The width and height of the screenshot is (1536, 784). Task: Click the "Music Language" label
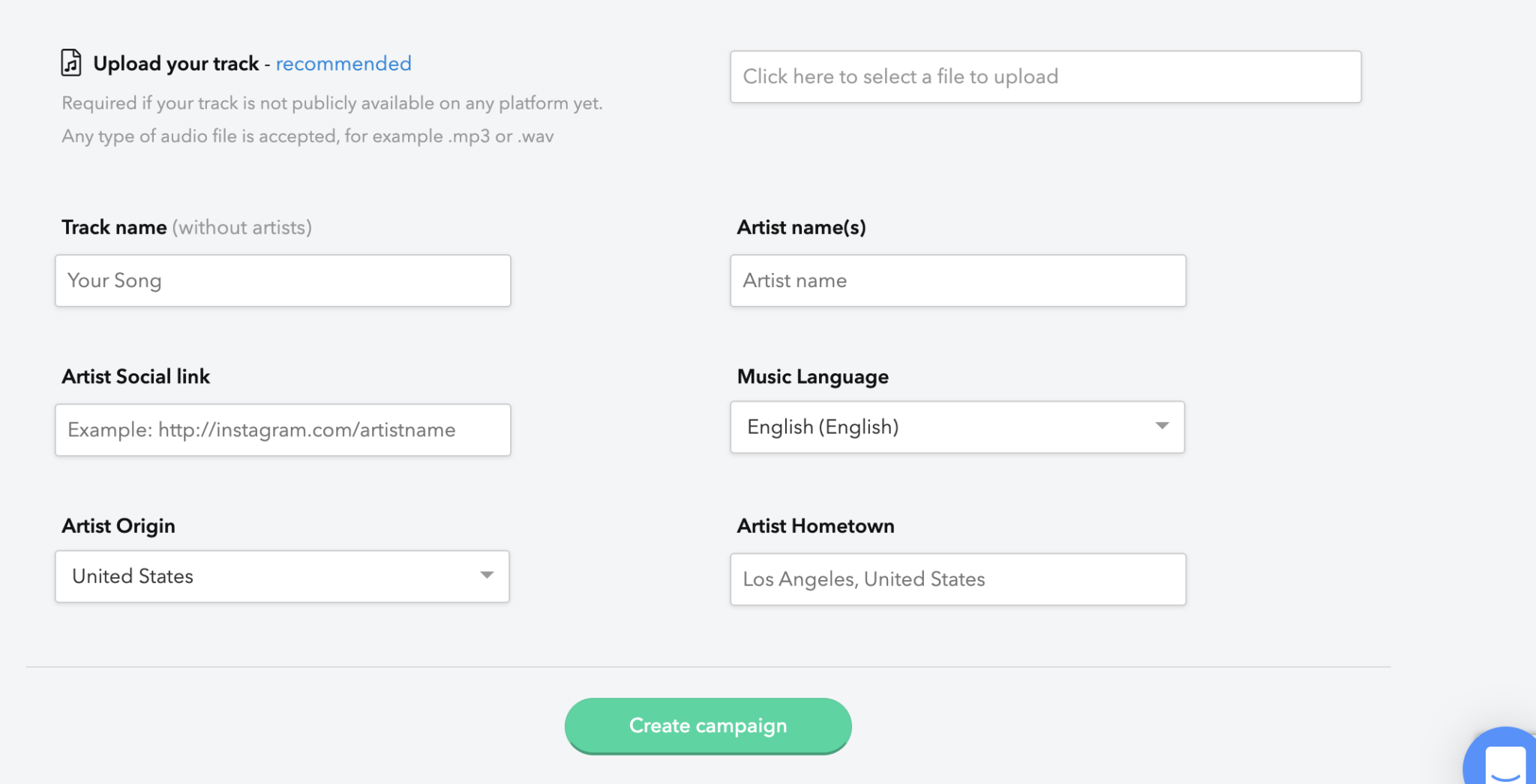(x=812, y=376)
